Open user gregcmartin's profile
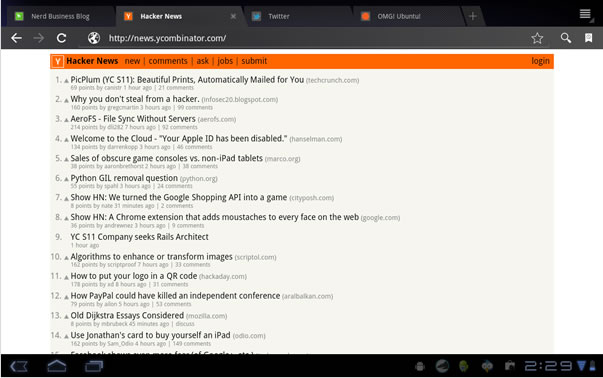This screenshot has height=378, width=603. 123,107
